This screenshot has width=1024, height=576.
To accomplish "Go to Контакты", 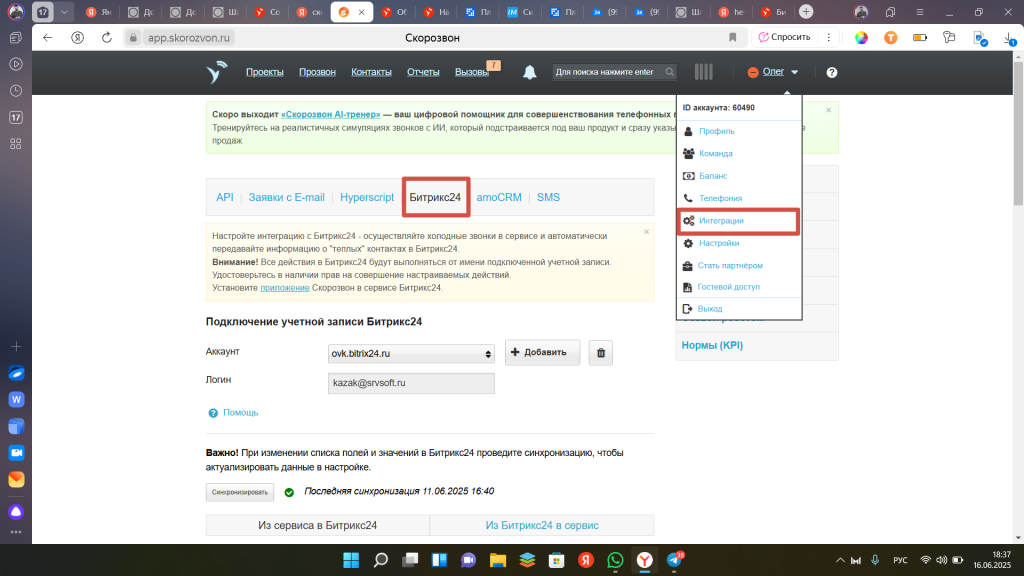I will pyautogui.click(x=371, y=72).
